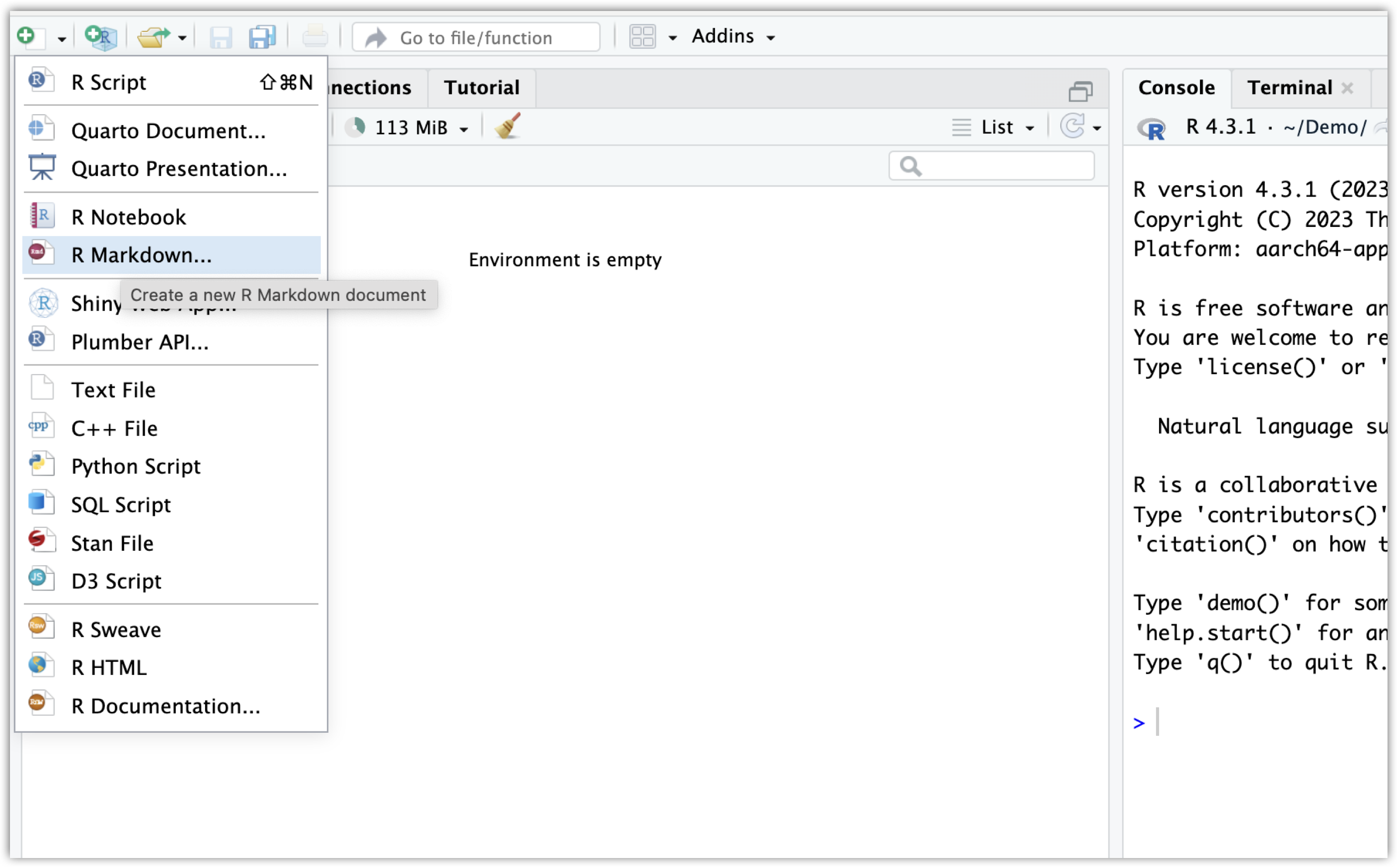Maximize the Environment pane using the window icon
Screen dimensions: 1397x868
(x=1080, y=91)
